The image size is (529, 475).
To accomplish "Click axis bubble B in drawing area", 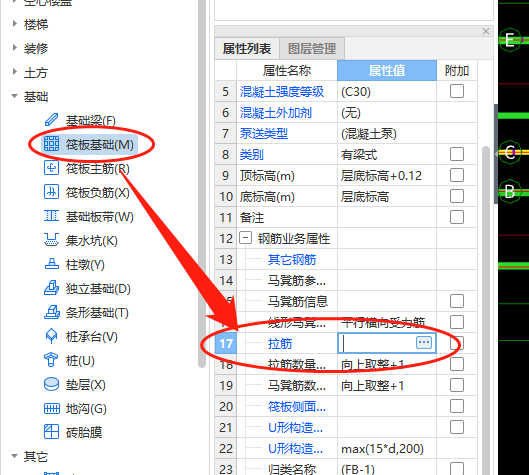I will (510, 191).
